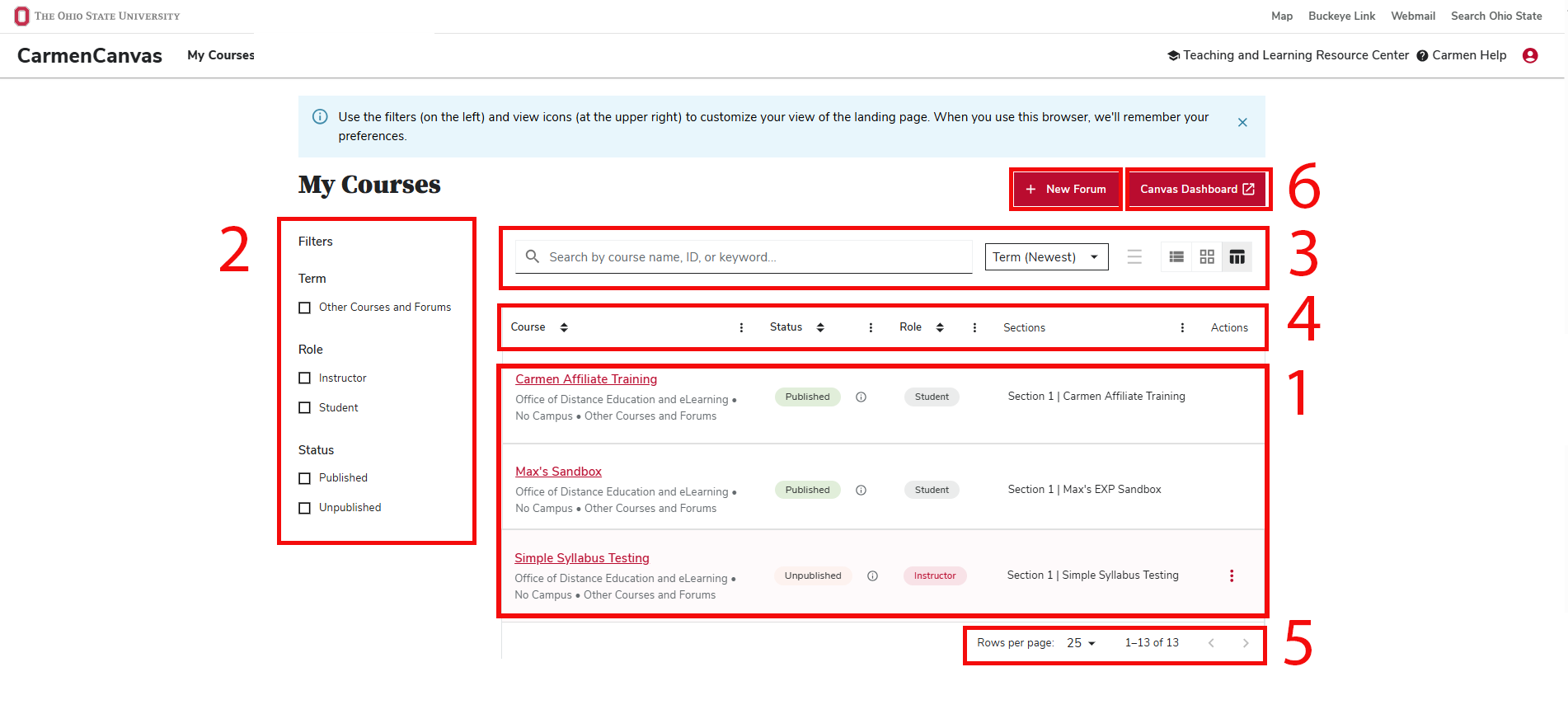The height and width of the screenshot is (714, 1568).
Task: Open My Courses in top navigation
Action: pos(221,55)
